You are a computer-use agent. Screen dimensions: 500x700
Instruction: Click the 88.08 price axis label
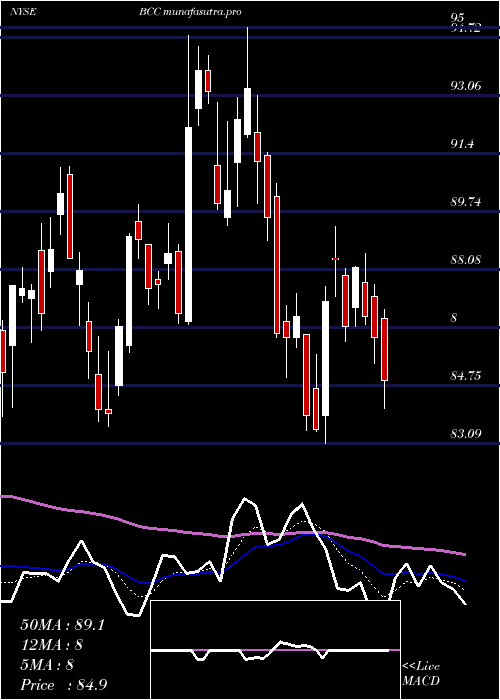point(466,259)
